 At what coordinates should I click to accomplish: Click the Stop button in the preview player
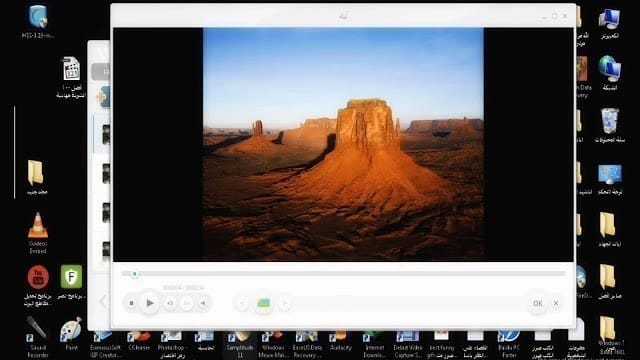131,303
